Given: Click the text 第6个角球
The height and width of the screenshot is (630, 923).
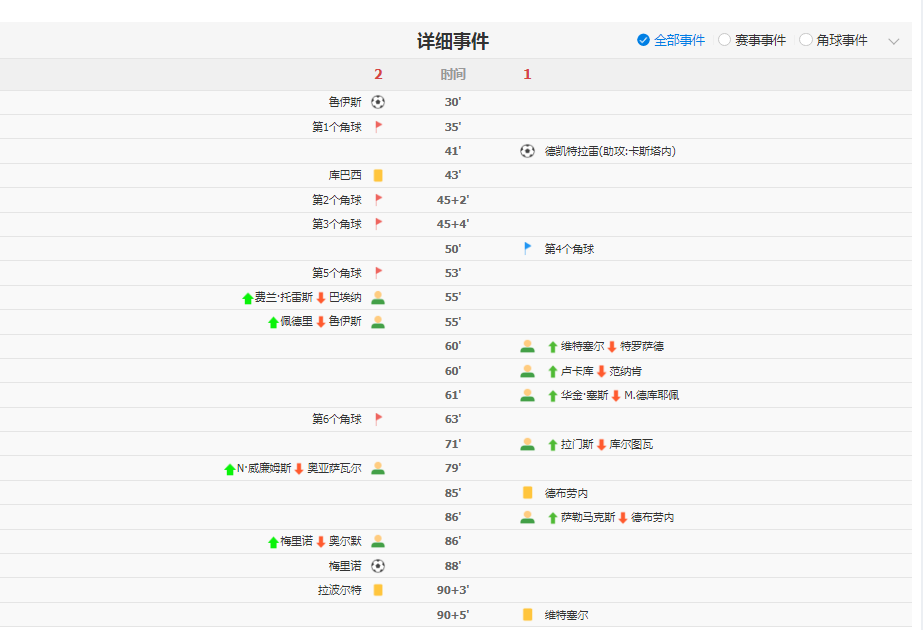Looking at the screenshot, I should click(337, 419).
